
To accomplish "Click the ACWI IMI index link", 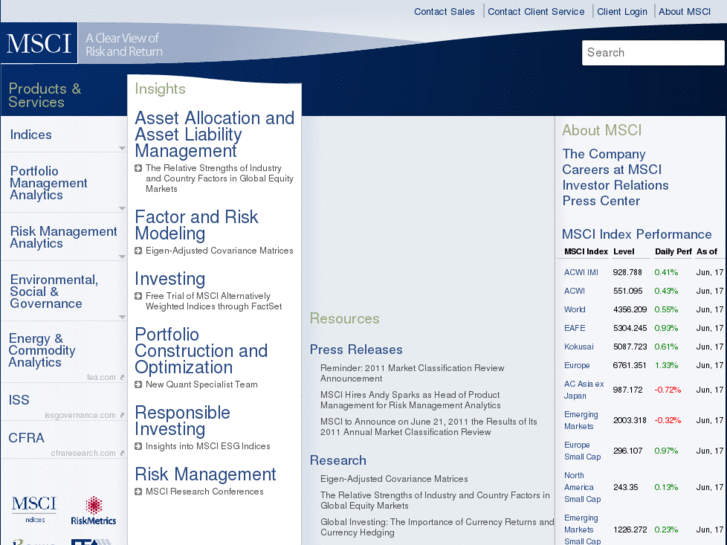I will [x=581, y=273].
